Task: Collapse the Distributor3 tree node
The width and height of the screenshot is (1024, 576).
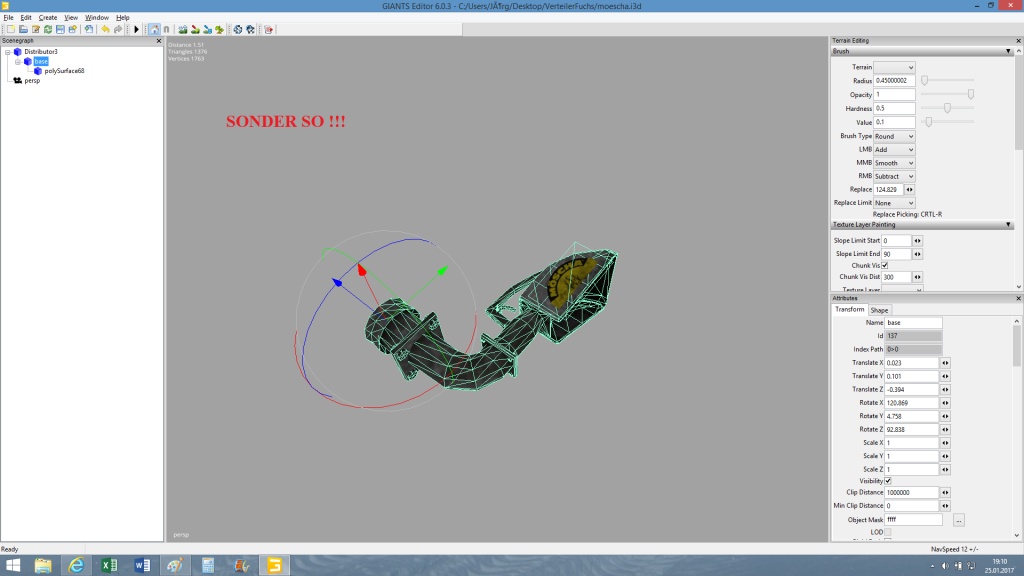Action: (7, 51)
